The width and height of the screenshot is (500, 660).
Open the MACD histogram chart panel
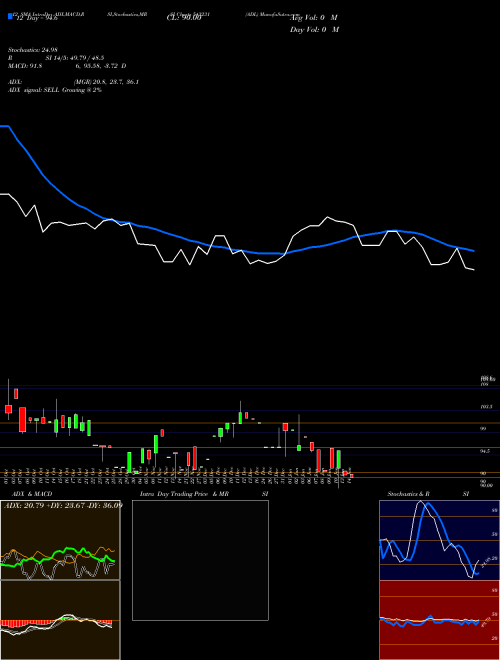pyautogui.click(x=60, y=620)
